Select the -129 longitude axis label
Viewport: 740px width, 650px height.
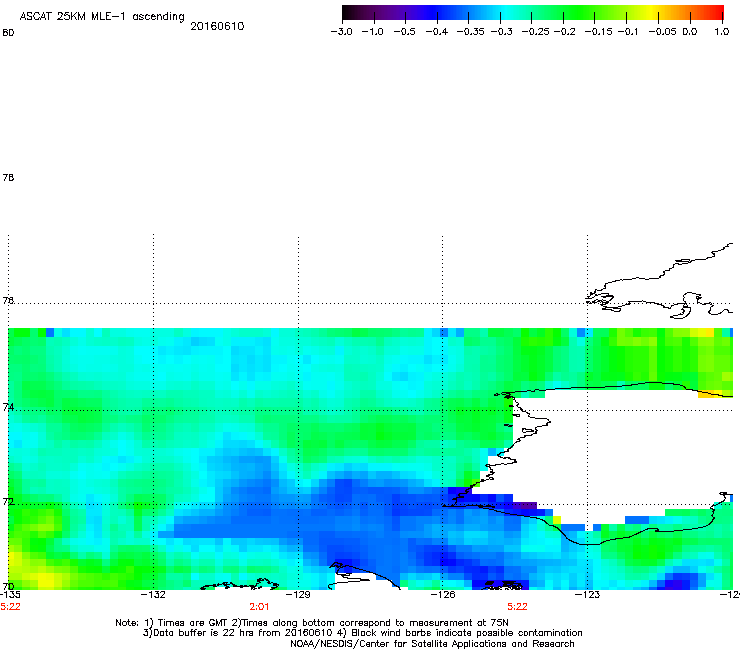pos(298,595)
